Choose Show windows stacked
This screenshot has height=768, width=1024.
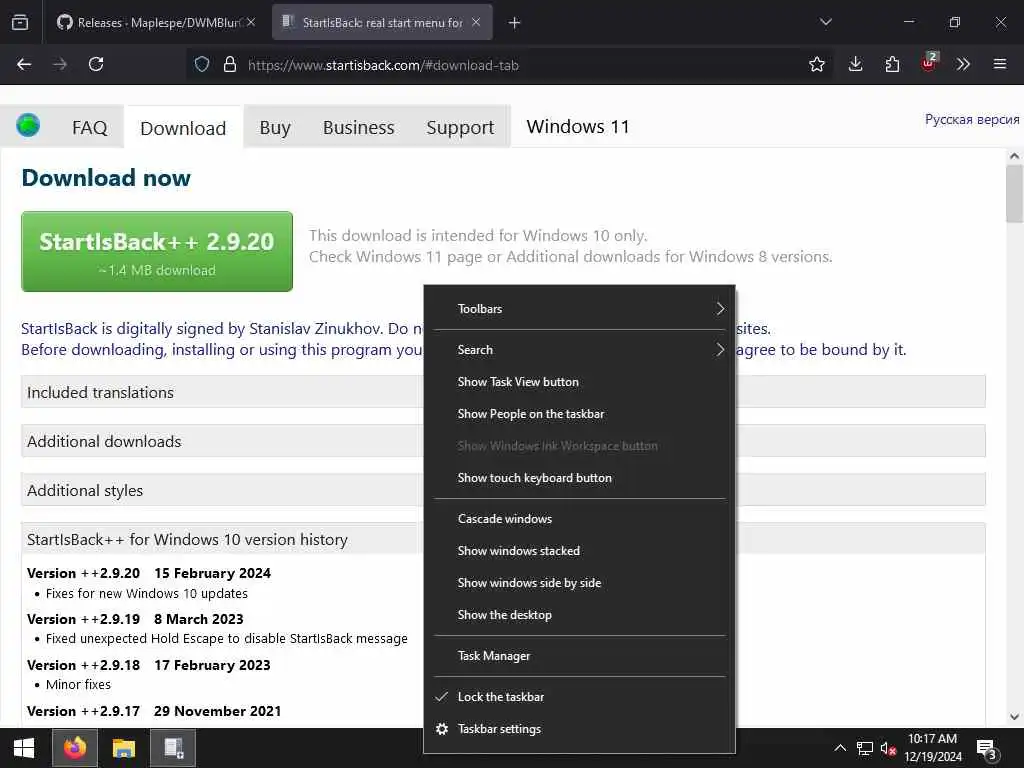(579, 551)
